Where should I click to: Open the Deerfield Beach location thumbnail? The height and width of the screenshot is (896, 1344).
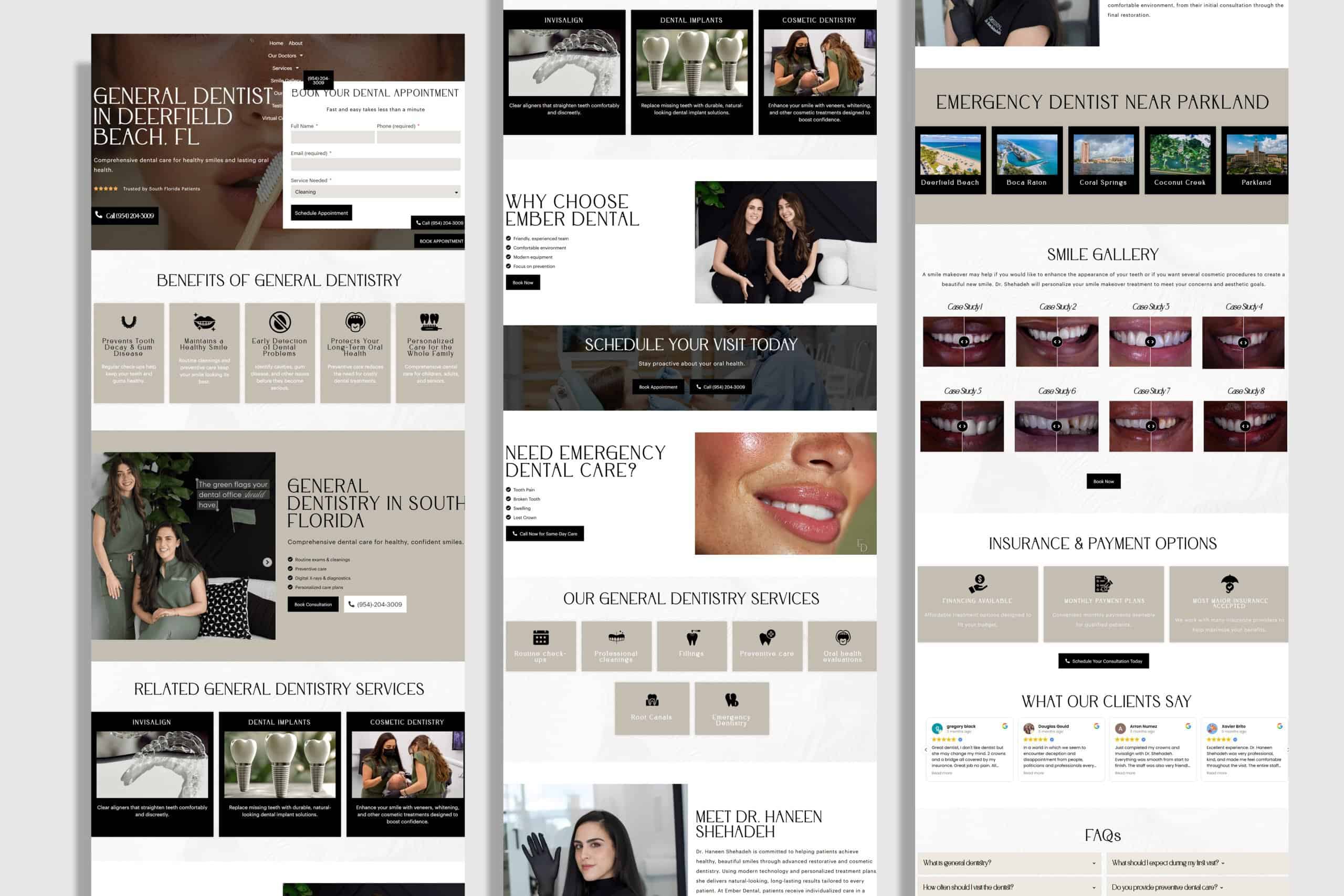(x=950, y=155)
